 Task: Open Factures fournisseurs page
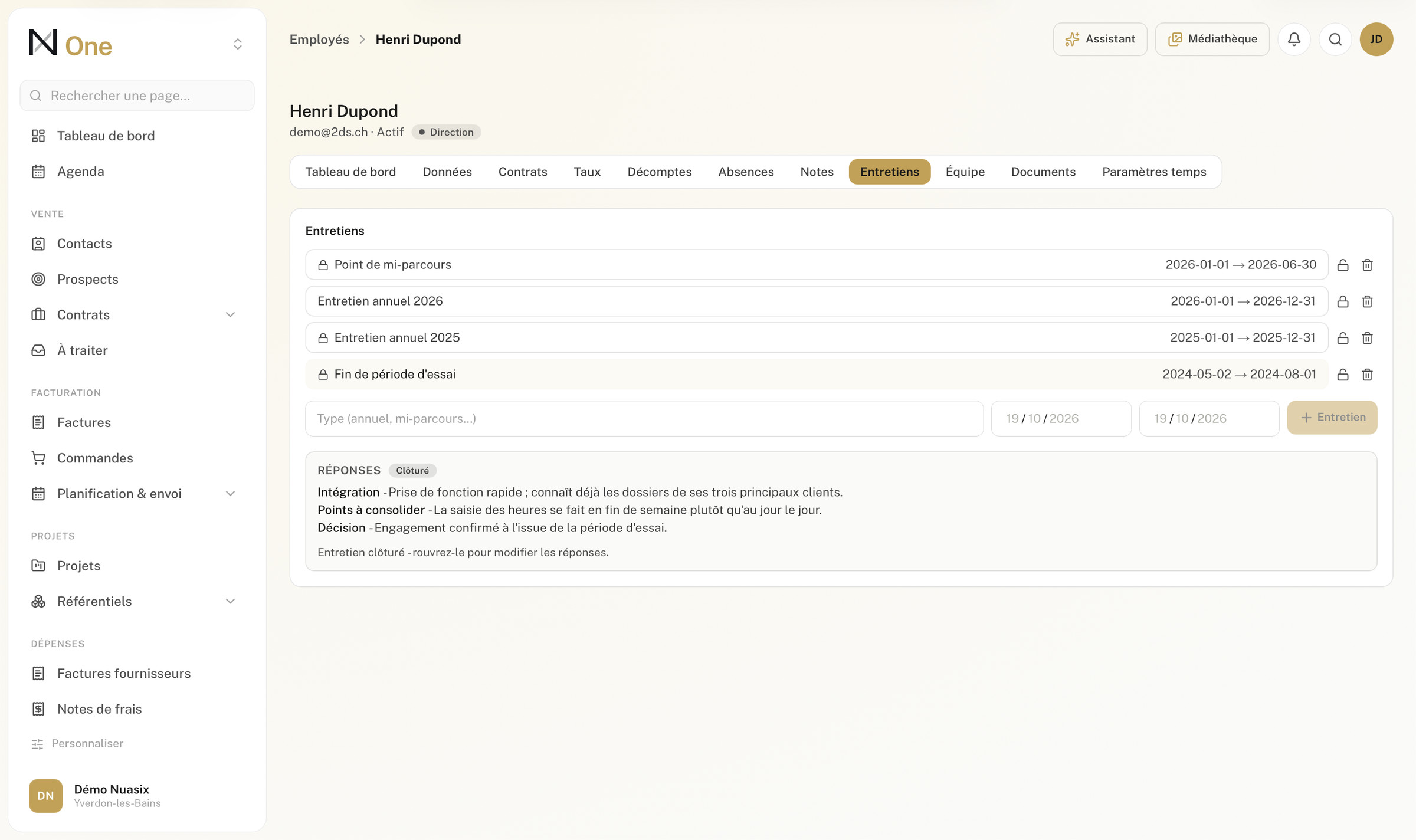[137, 673]
